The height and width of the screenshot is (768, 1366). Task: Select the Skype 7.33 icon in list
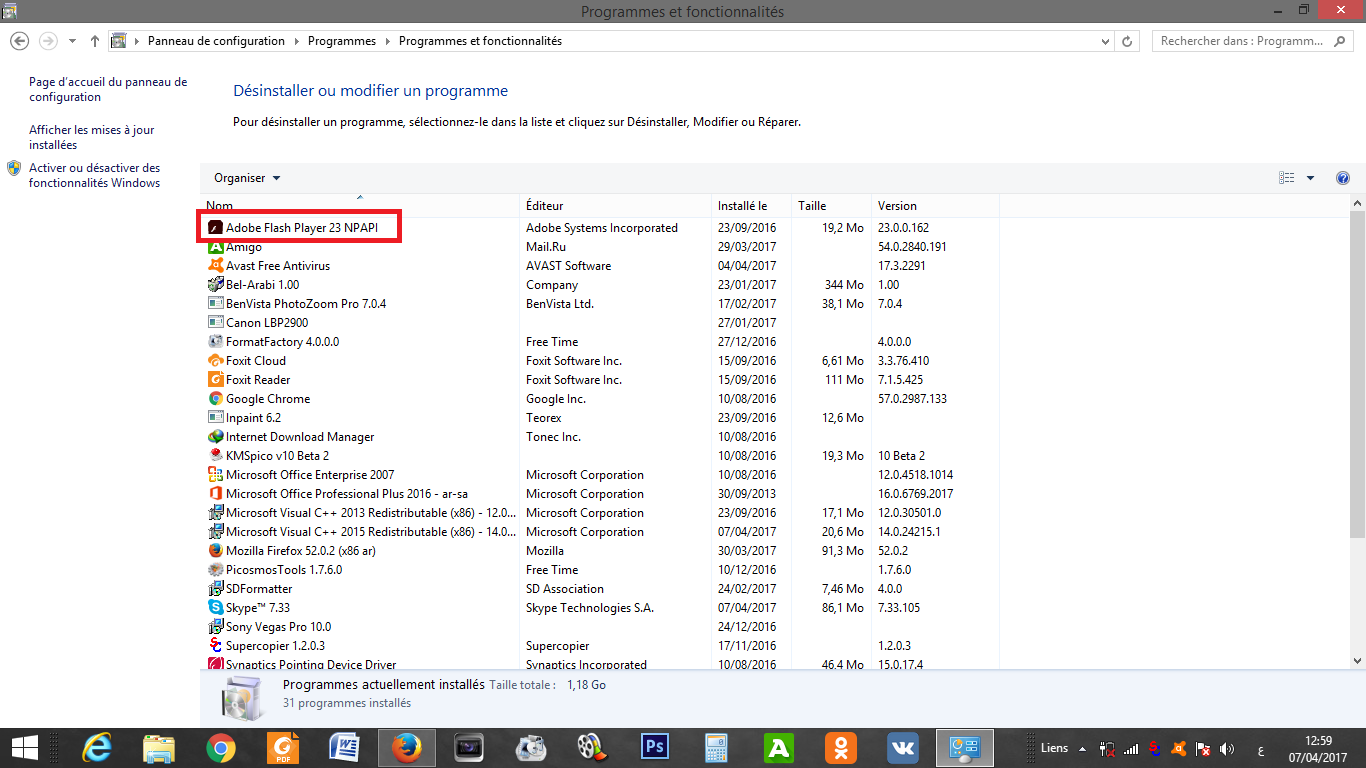[x=215, y=608]
